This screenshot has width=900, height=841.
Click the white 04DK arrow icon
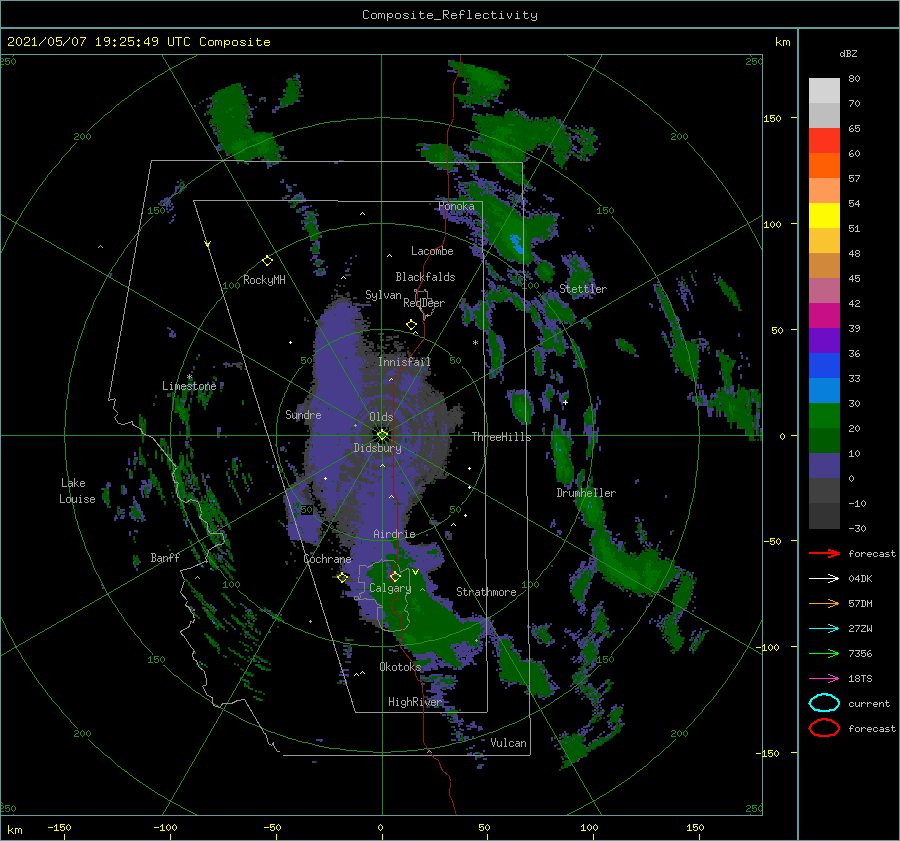pyautogui.click(x=824, y=579)
